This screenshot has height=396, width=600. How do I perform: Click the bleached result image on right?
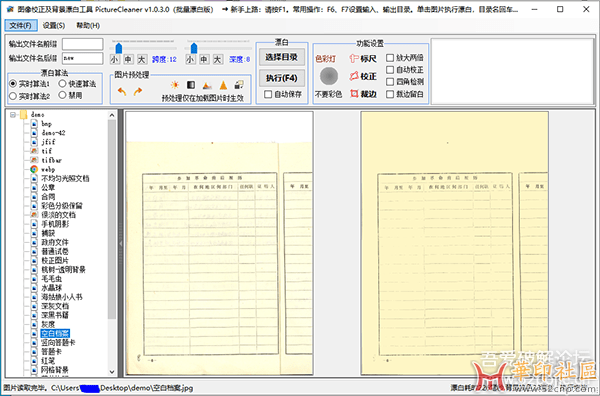click(455, 243)
